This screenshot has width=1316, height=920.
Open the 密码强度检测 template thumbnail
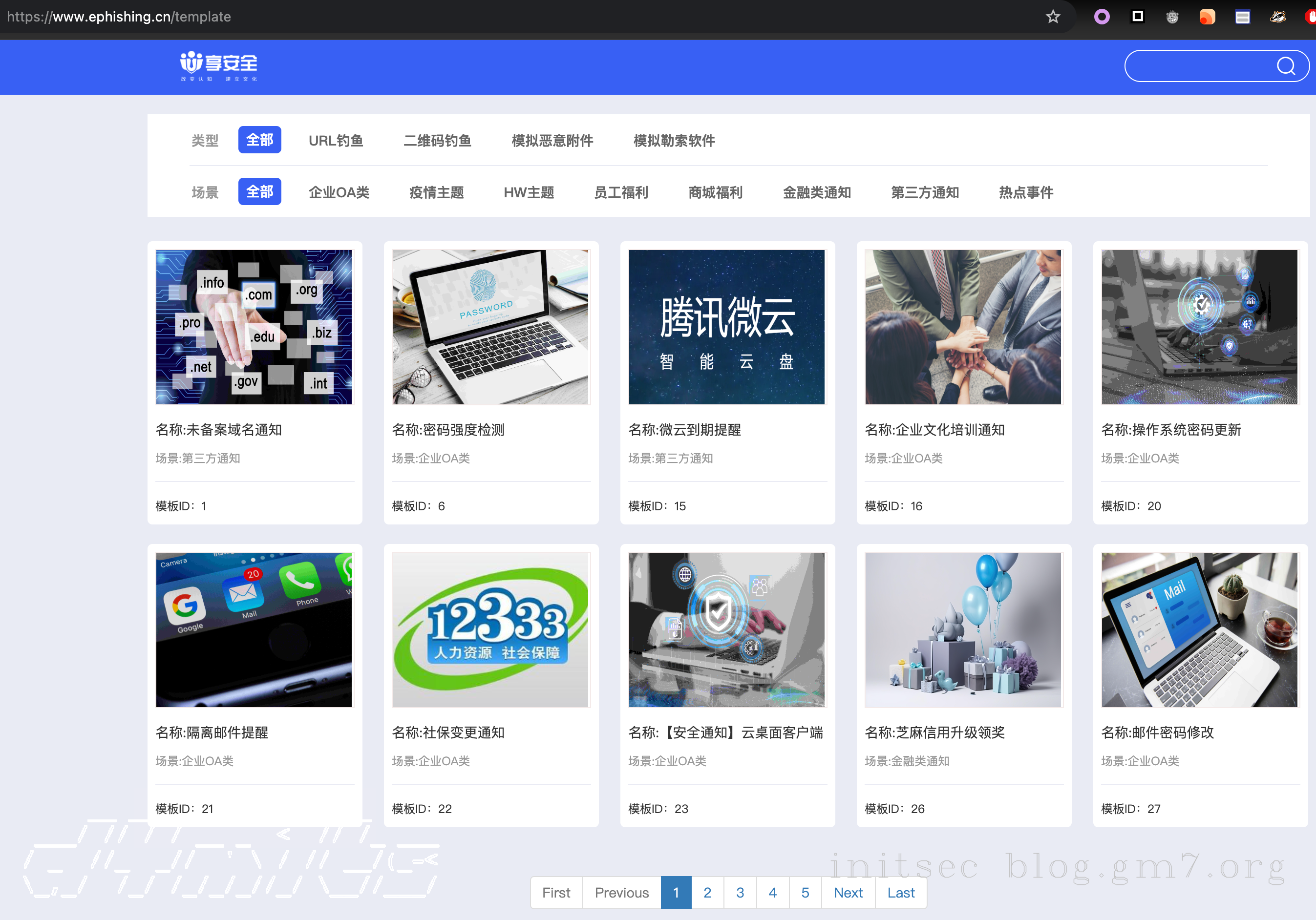click(x=490, y=327)
